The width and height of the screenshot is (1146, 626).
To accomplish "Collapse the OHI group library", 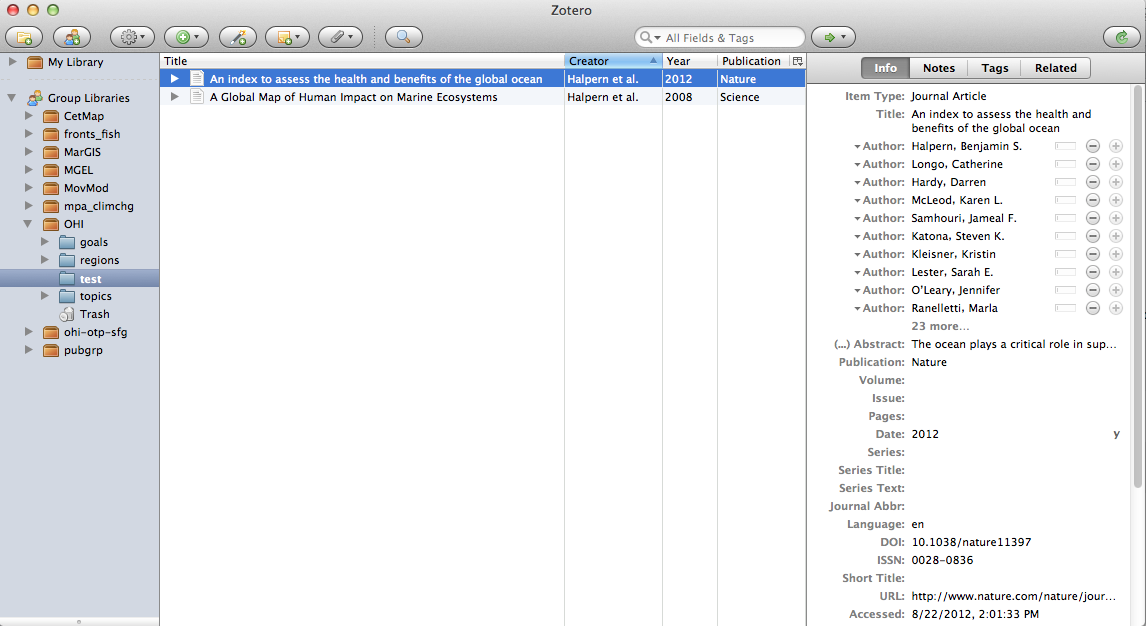I will tap(28, 224).
